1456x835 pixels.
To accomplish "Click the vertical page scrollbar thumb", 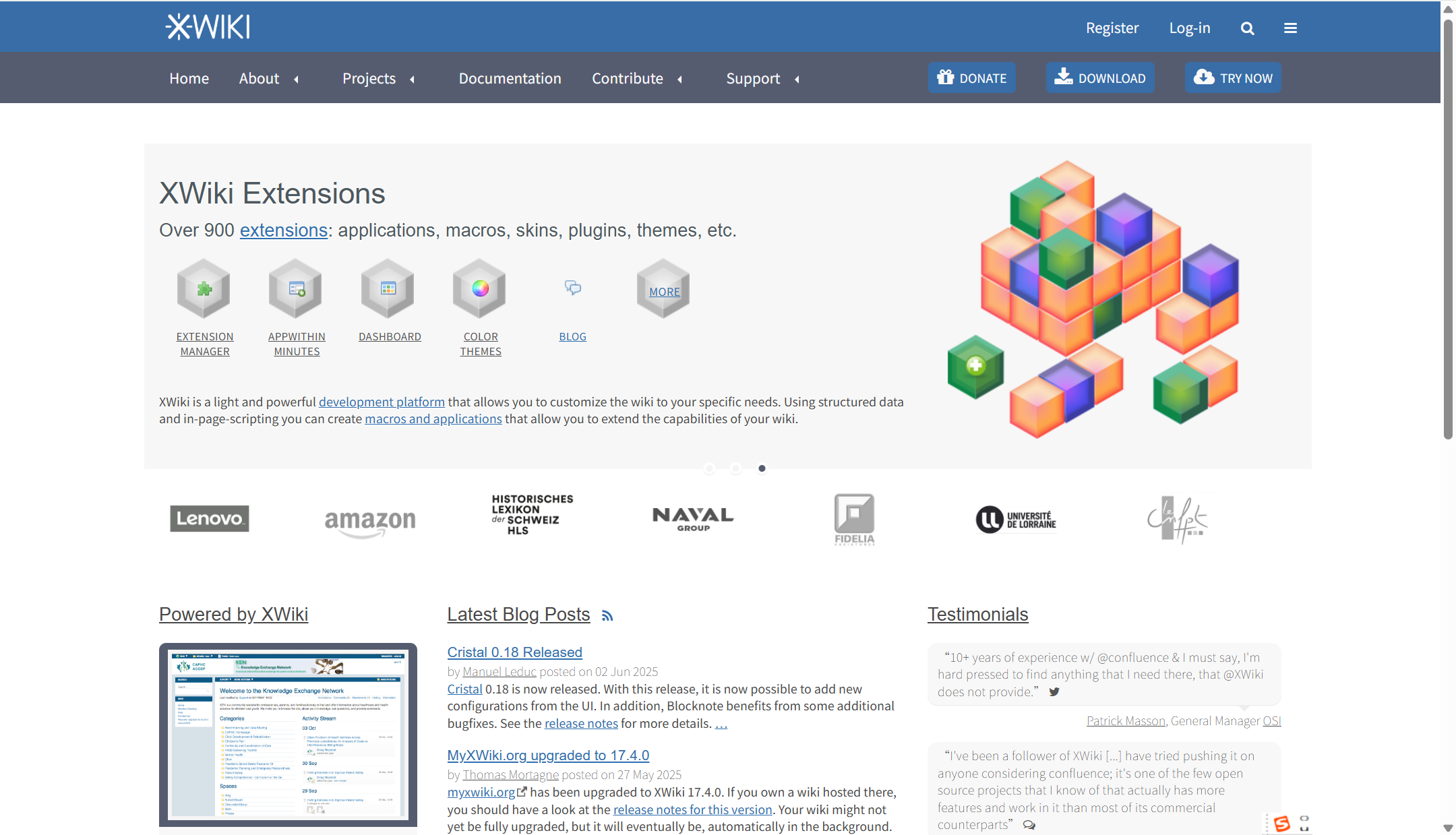I will (x=1447, y=229).
